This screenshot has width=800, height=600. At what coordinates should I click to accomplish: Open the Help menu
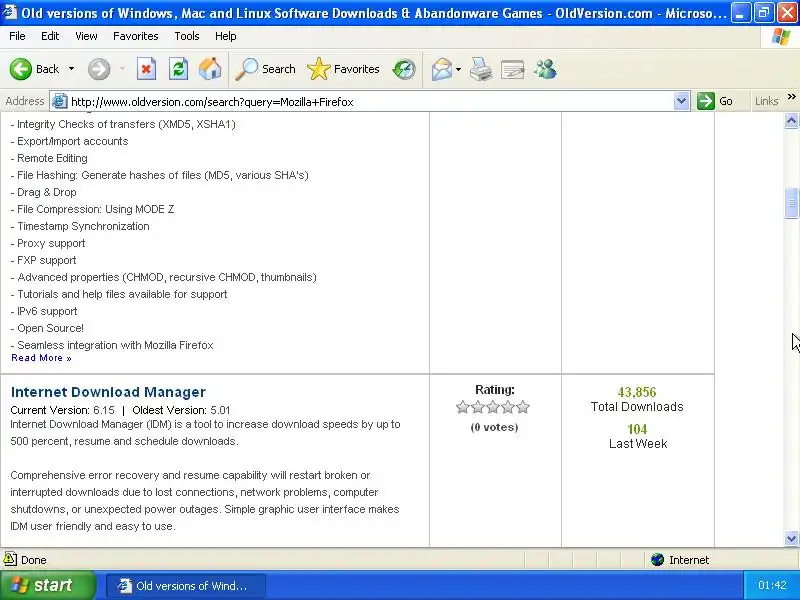coord(226,36)
